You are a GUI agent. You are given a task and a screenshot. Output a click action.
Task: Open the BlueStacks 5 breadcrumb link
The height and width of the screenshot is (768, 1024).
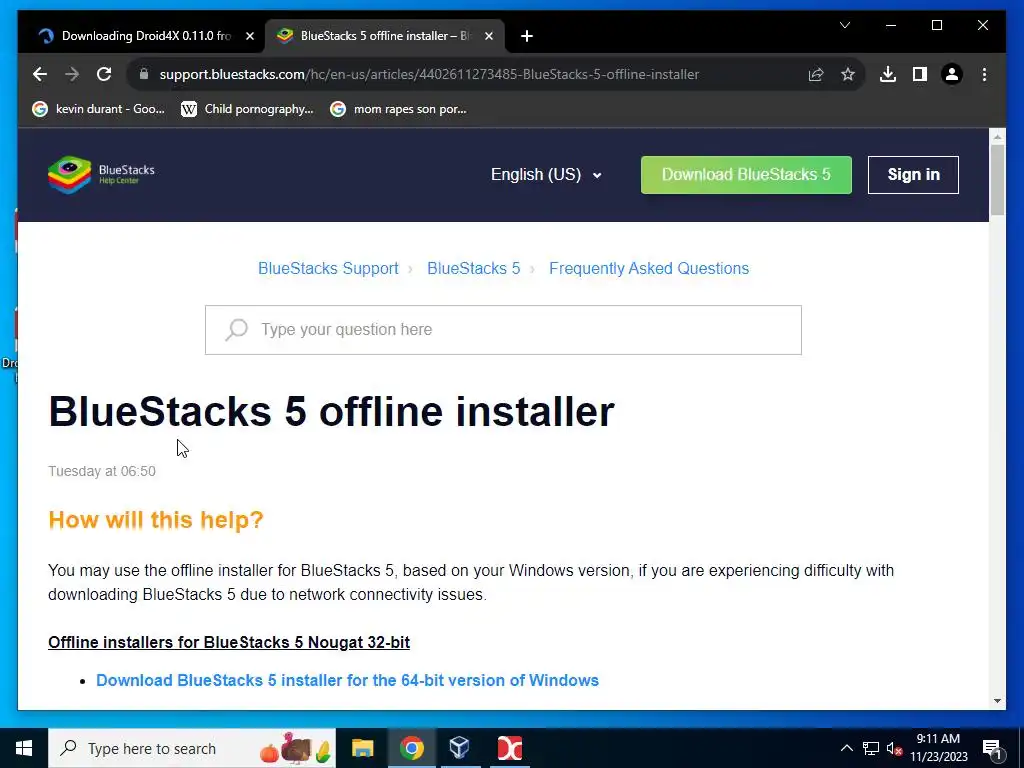coord(473,268)
